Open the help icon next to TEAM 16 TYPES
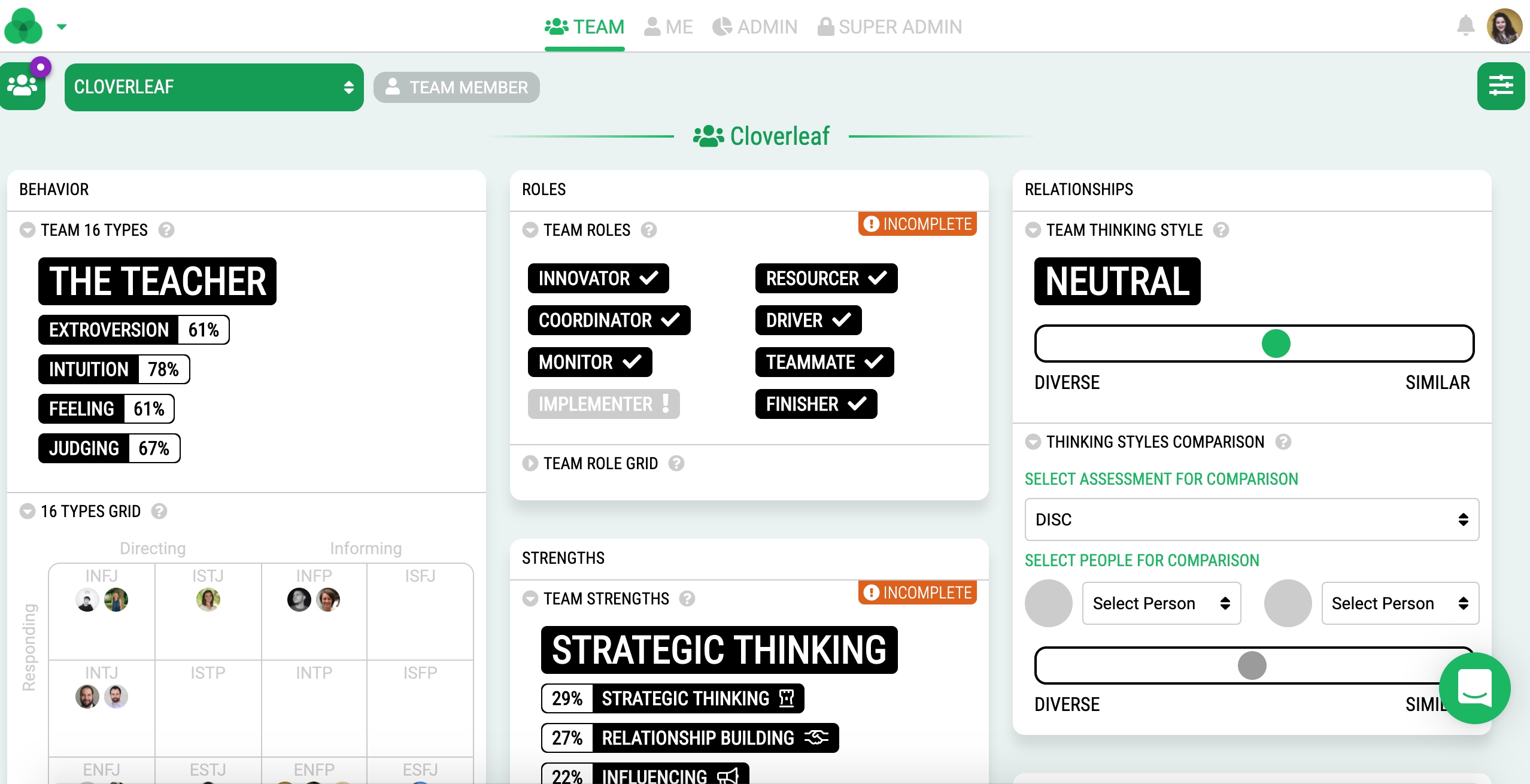The height and width of the screenshot is (784, 1530). 166,230
